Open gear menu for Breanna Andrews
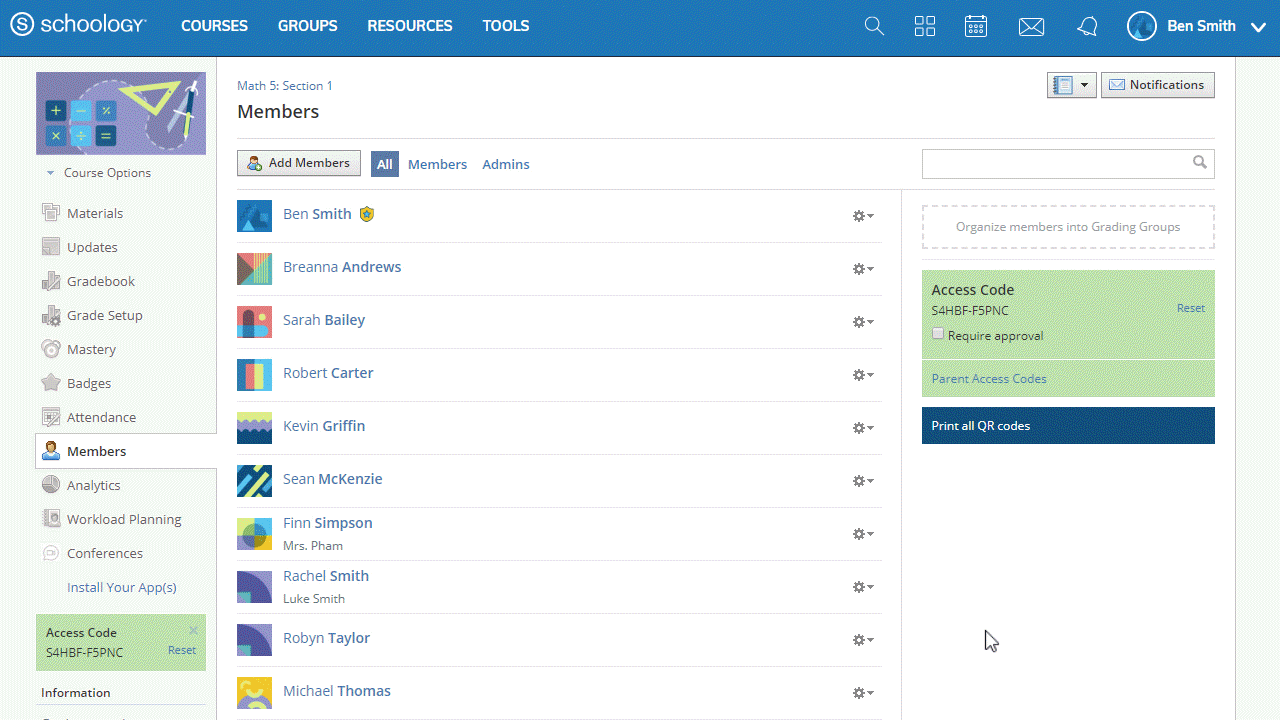This screenshot has width=1280, height=720. (862, 269)
